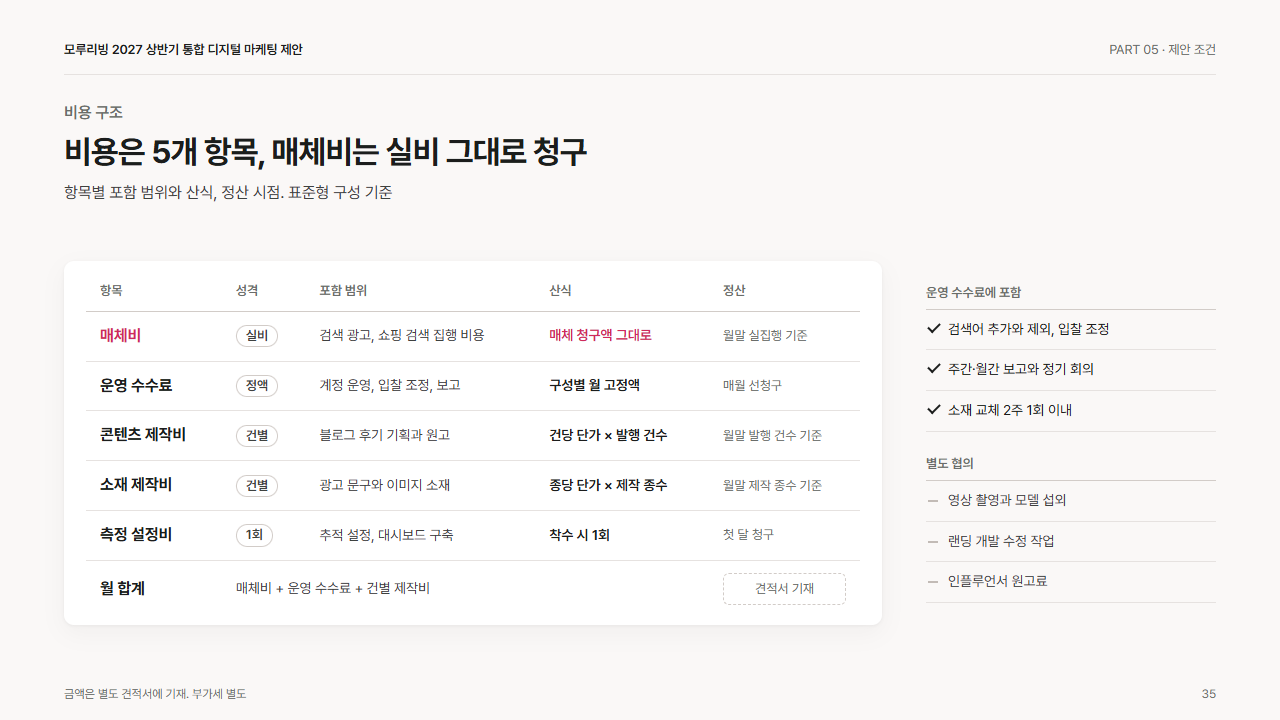Click the 견적서 기재 dashed box
1280x720 pixels.
[784, 589]
